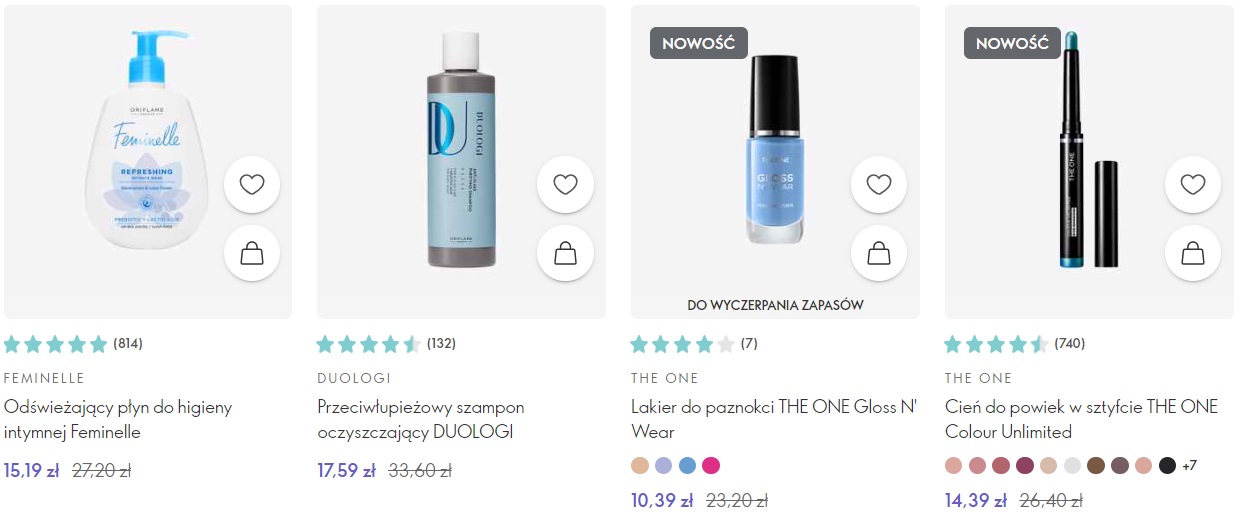
Task: Select the pink magenta nail polish shade
Action: [711, 465]
